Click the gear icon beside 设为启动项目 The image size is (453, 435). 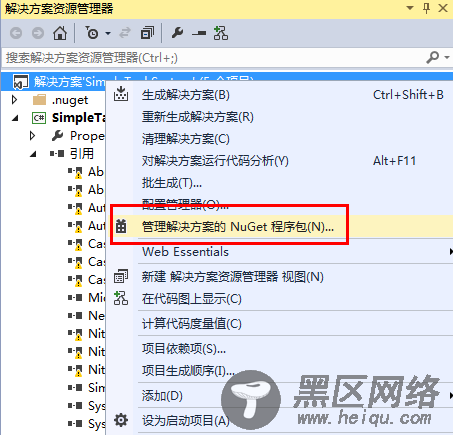tap(121, 420)
